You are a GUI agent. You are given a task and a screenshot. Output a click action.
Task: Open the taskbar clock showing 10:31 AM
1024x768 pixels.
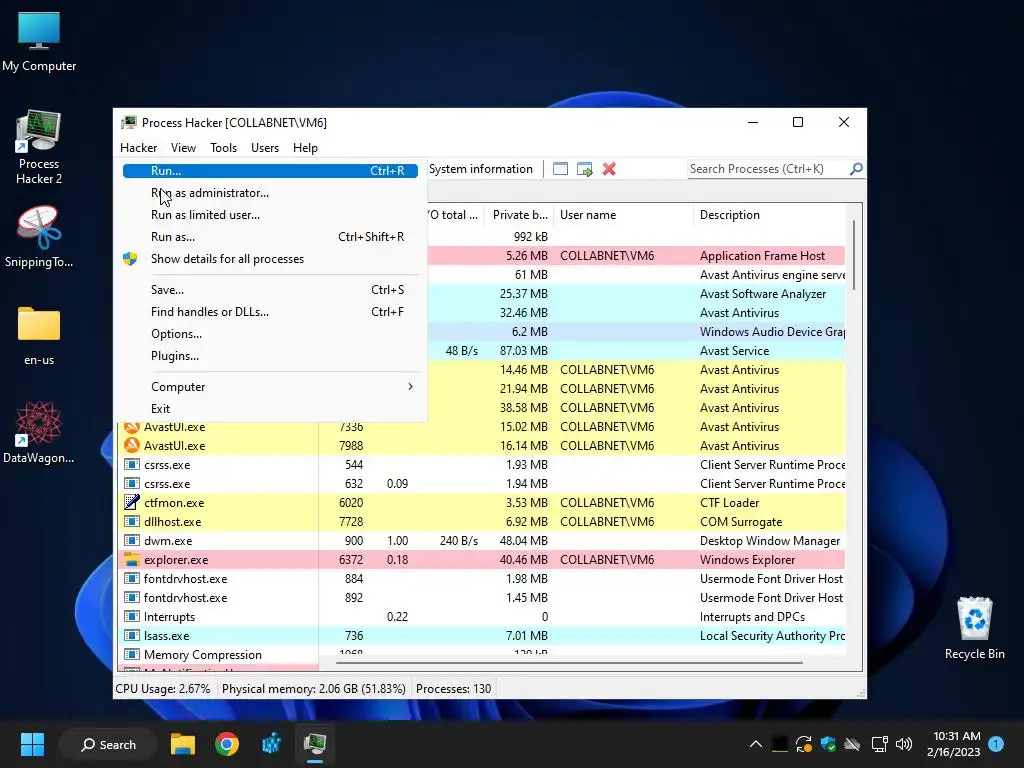[953, 744]
